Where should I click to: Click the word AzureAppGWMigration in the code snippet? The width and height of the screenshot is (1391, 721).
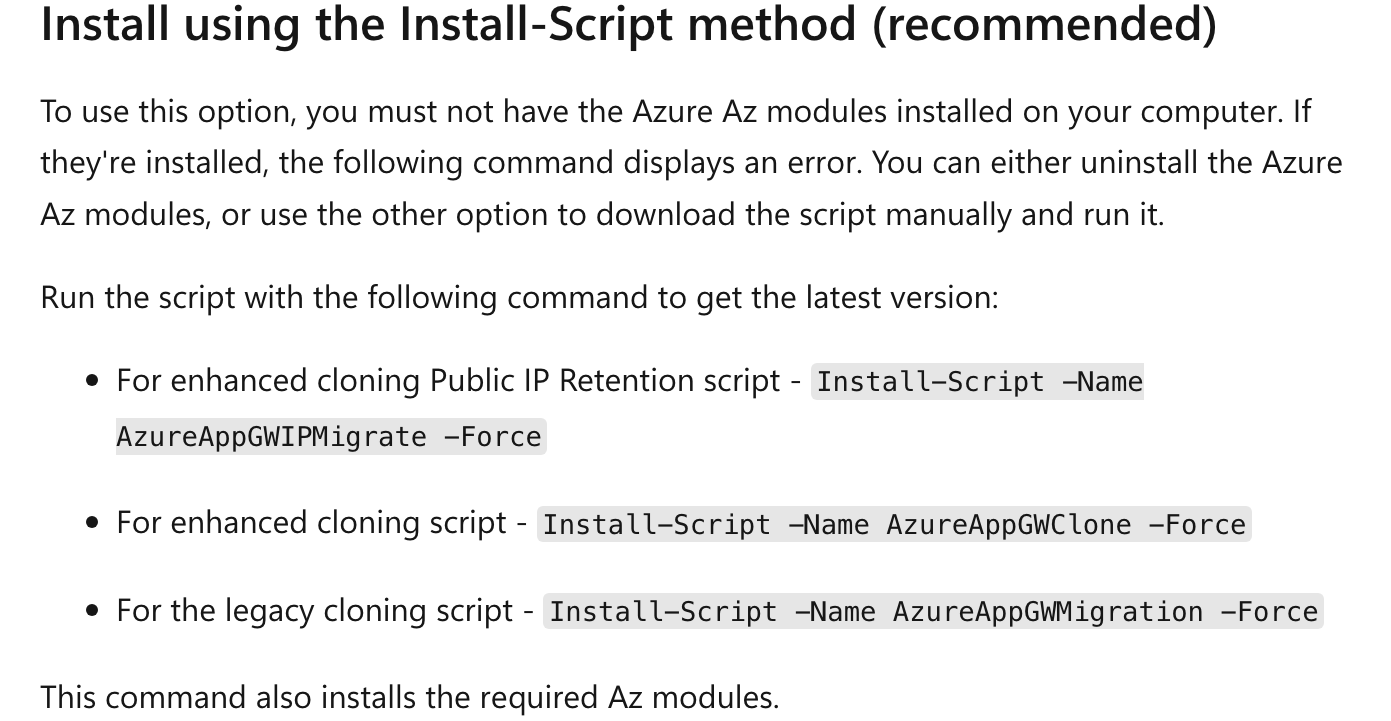click(x=1048, y=612)
